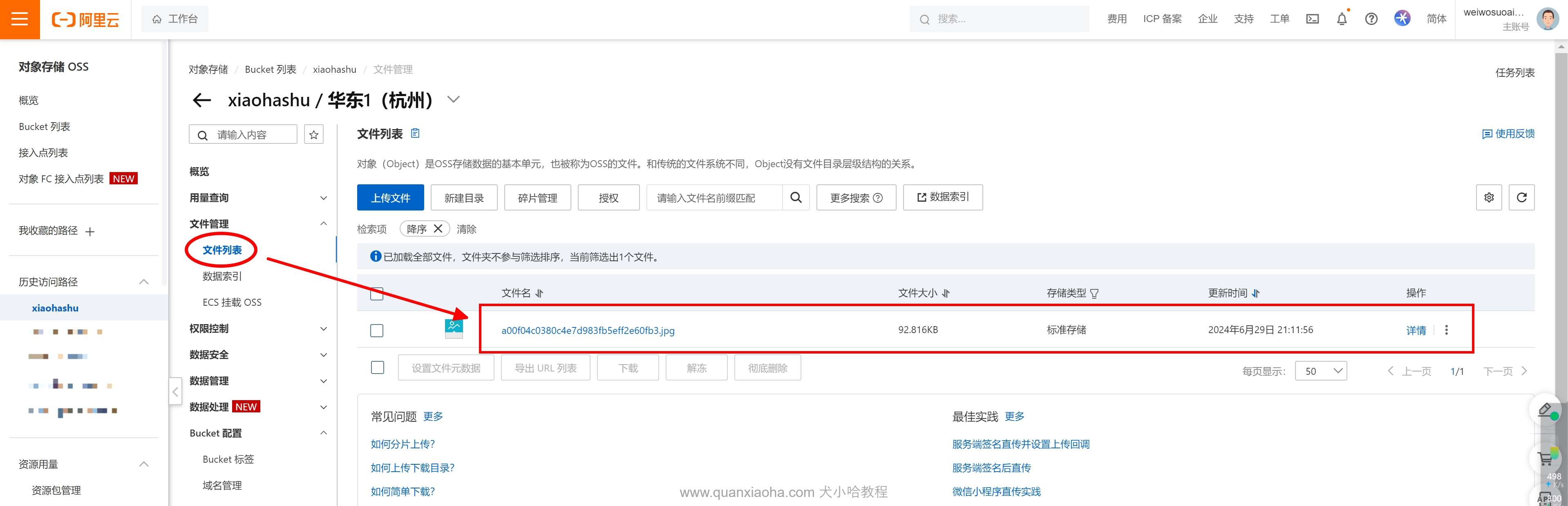
Task: Select 数据索引 in the sidebar menu
Action: click(222, 276)
